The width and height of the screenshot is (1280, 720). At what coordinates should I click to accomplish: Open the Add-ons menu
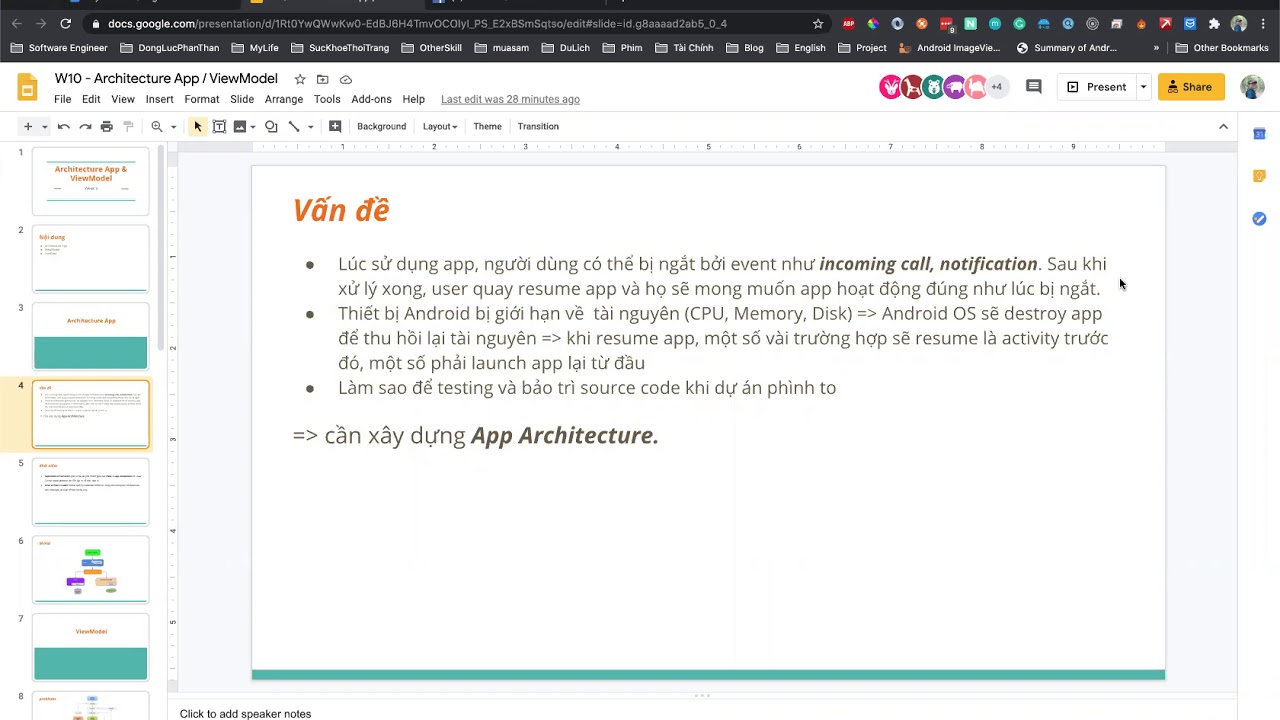371,99
